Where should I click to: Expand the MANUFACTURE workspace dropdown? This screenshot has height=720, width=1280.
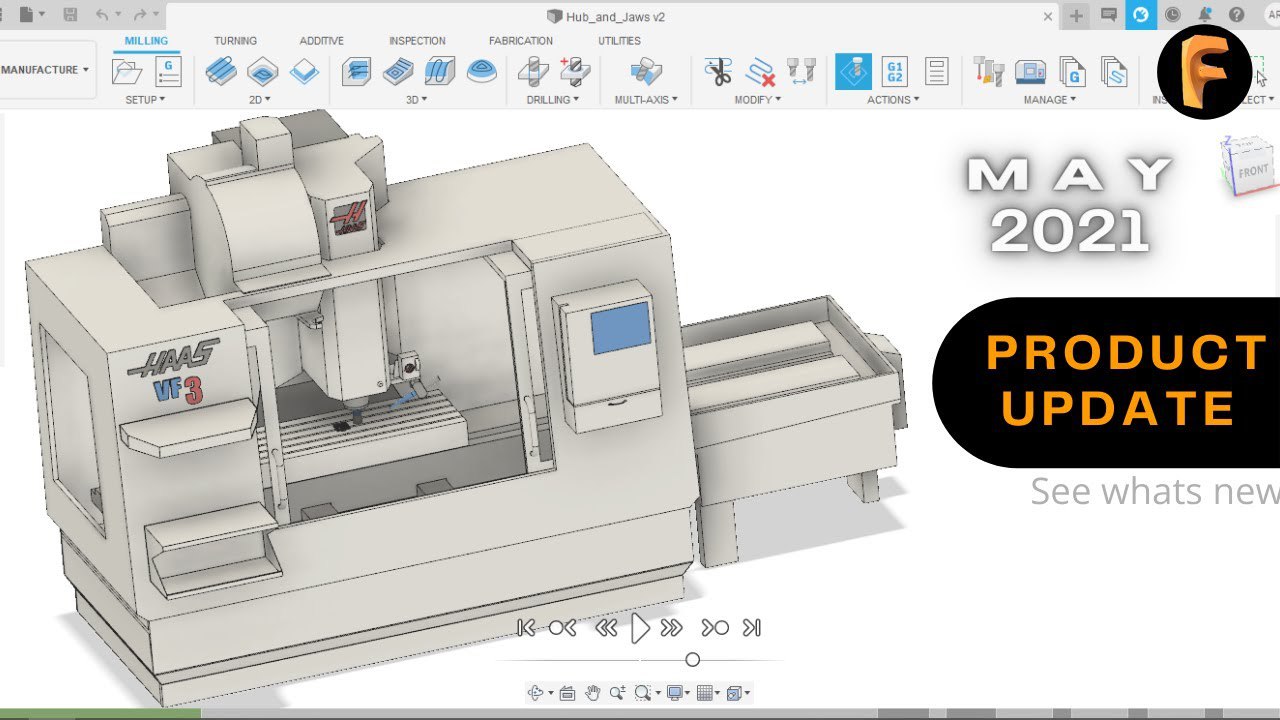tap(45, 70)
